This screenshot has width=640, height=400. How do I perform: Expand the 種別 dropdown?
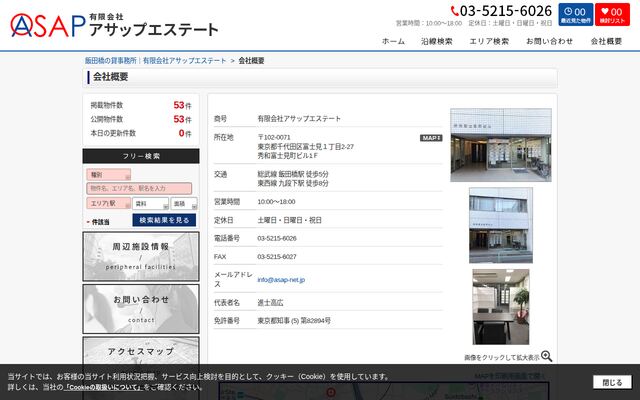pyautogui.click(x=109, y=175)
